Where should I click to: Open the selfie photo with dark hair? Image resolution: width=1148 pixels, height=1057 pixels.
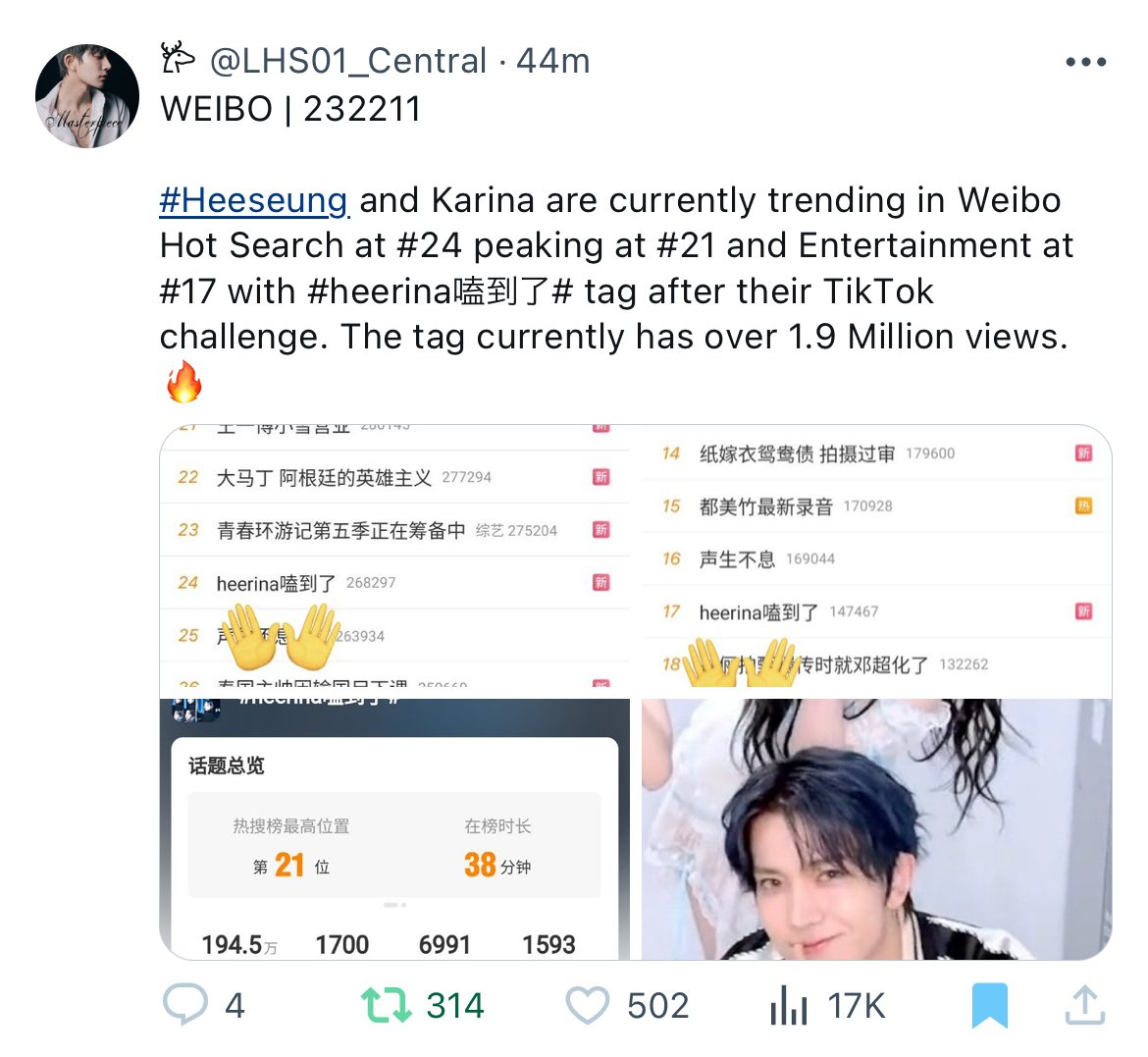[877, 829]
